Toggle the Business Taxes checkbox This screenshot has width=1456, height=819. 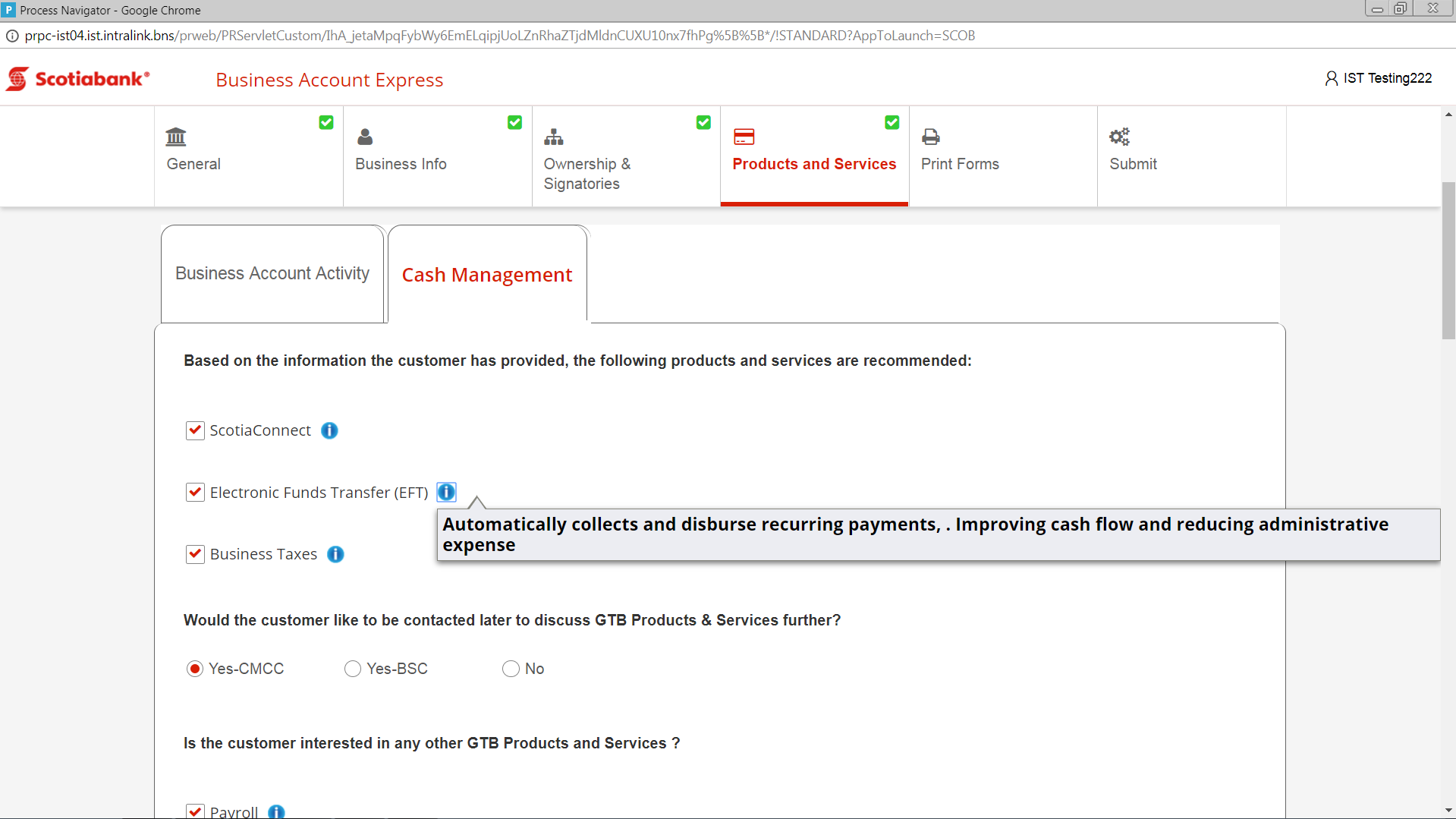click(x=195, y=554)
